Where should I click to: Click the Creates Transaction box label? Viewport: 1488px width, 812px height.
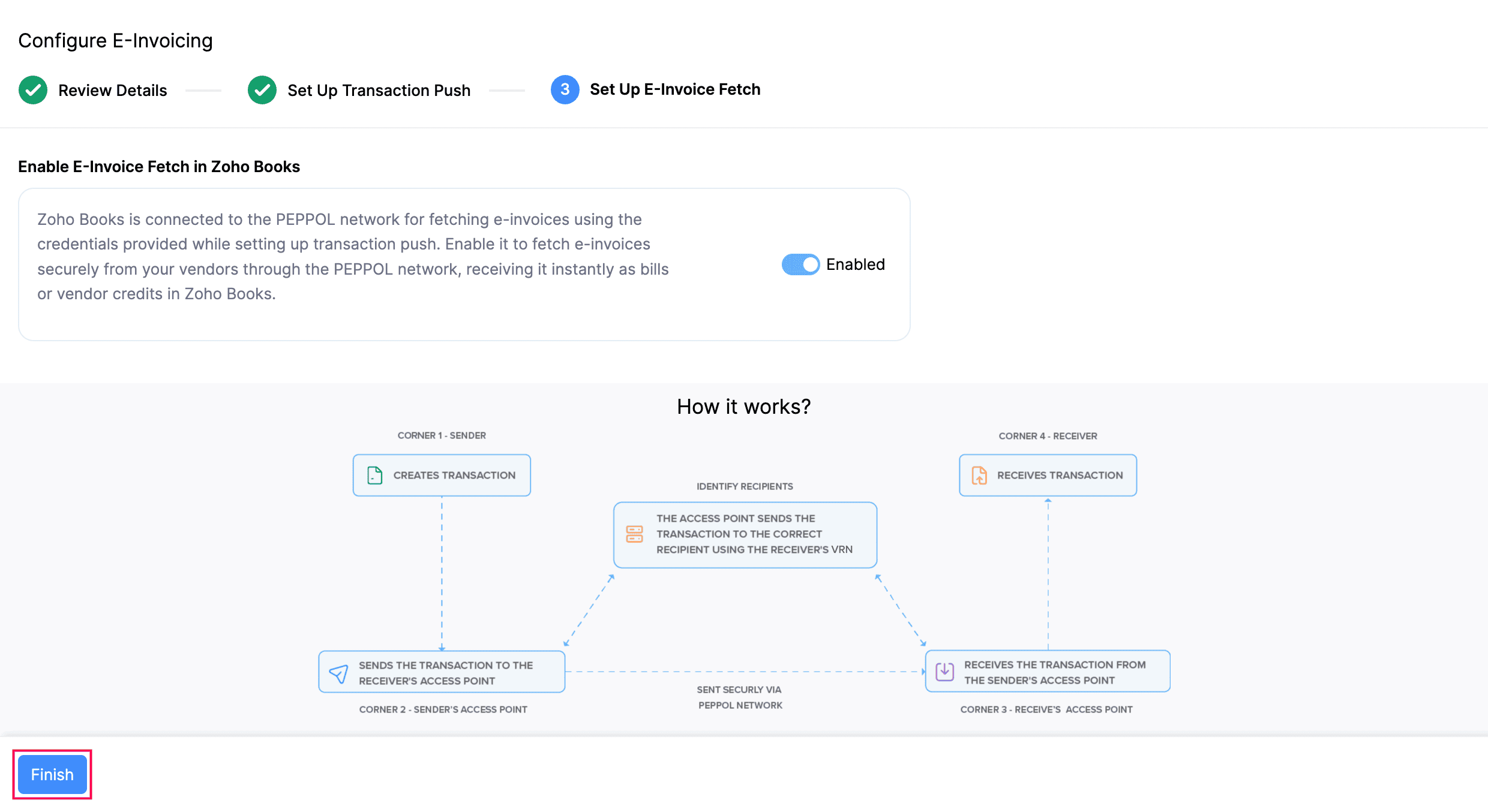point(454,475)
